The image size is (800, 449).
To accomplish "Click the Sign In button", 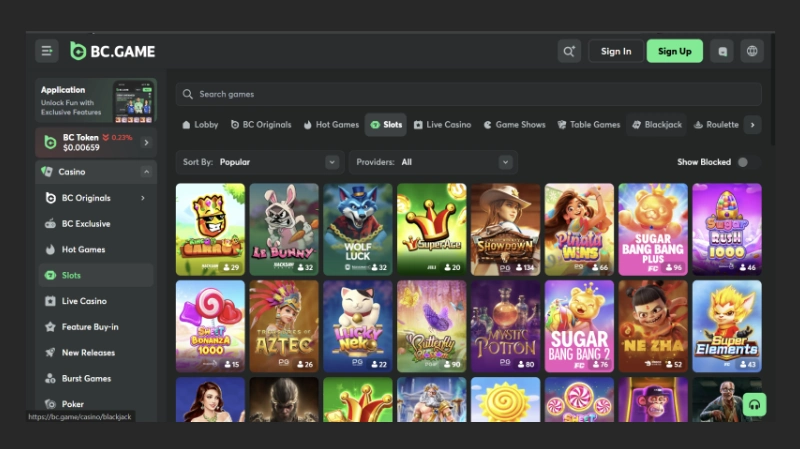I will tap(616, 51).
